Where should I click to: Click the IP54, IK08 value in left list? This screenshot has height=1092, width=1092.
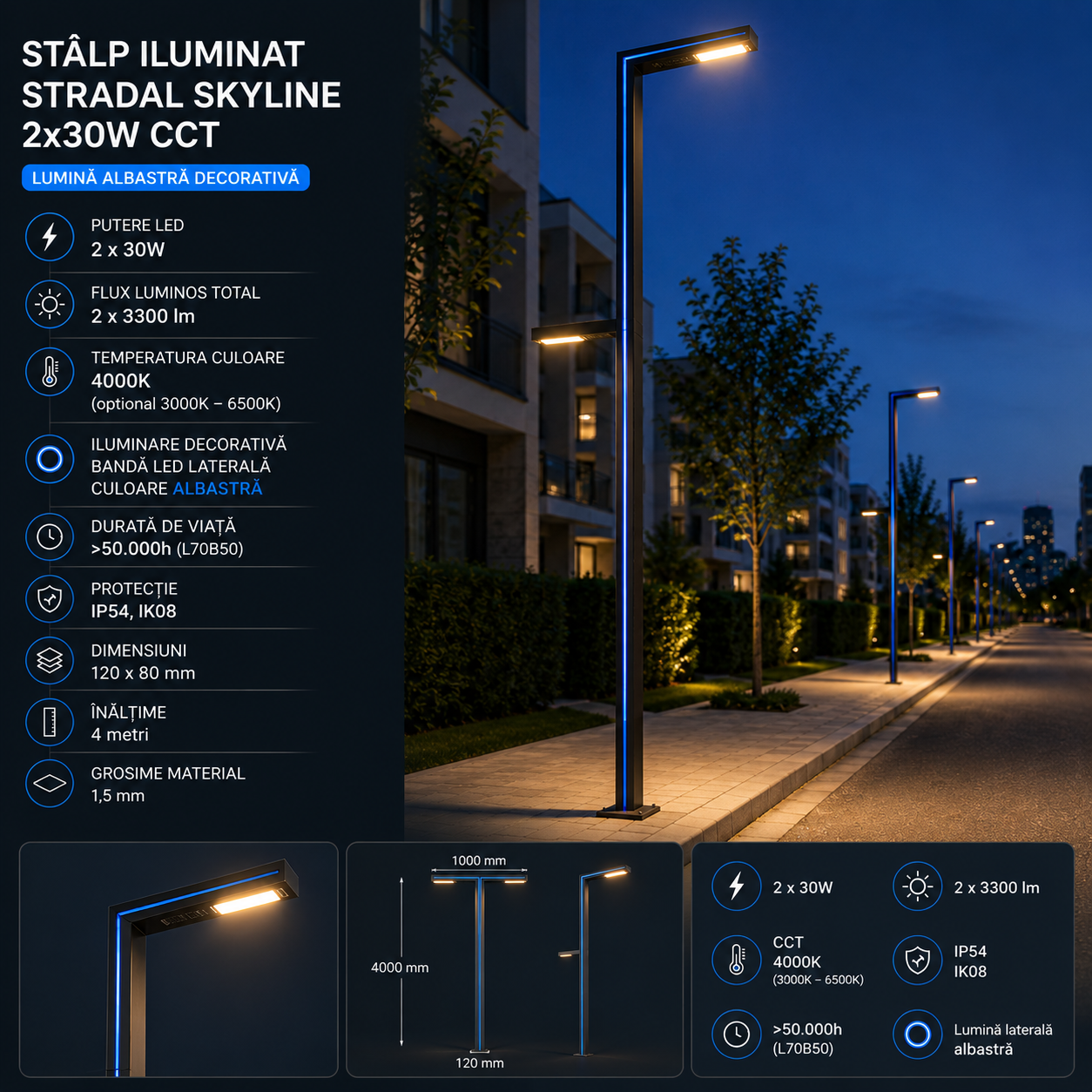[x=133, y=611]
